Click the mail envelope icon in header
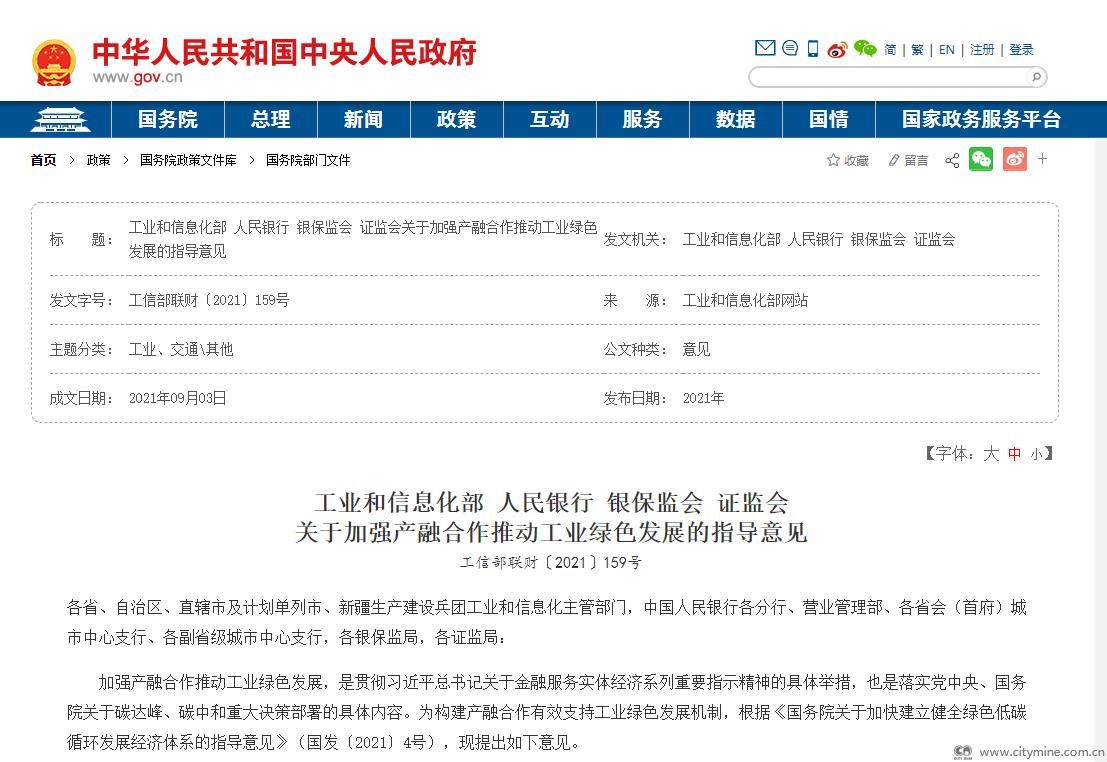Viewport: 1107px width, 762px height. point(765,48)
